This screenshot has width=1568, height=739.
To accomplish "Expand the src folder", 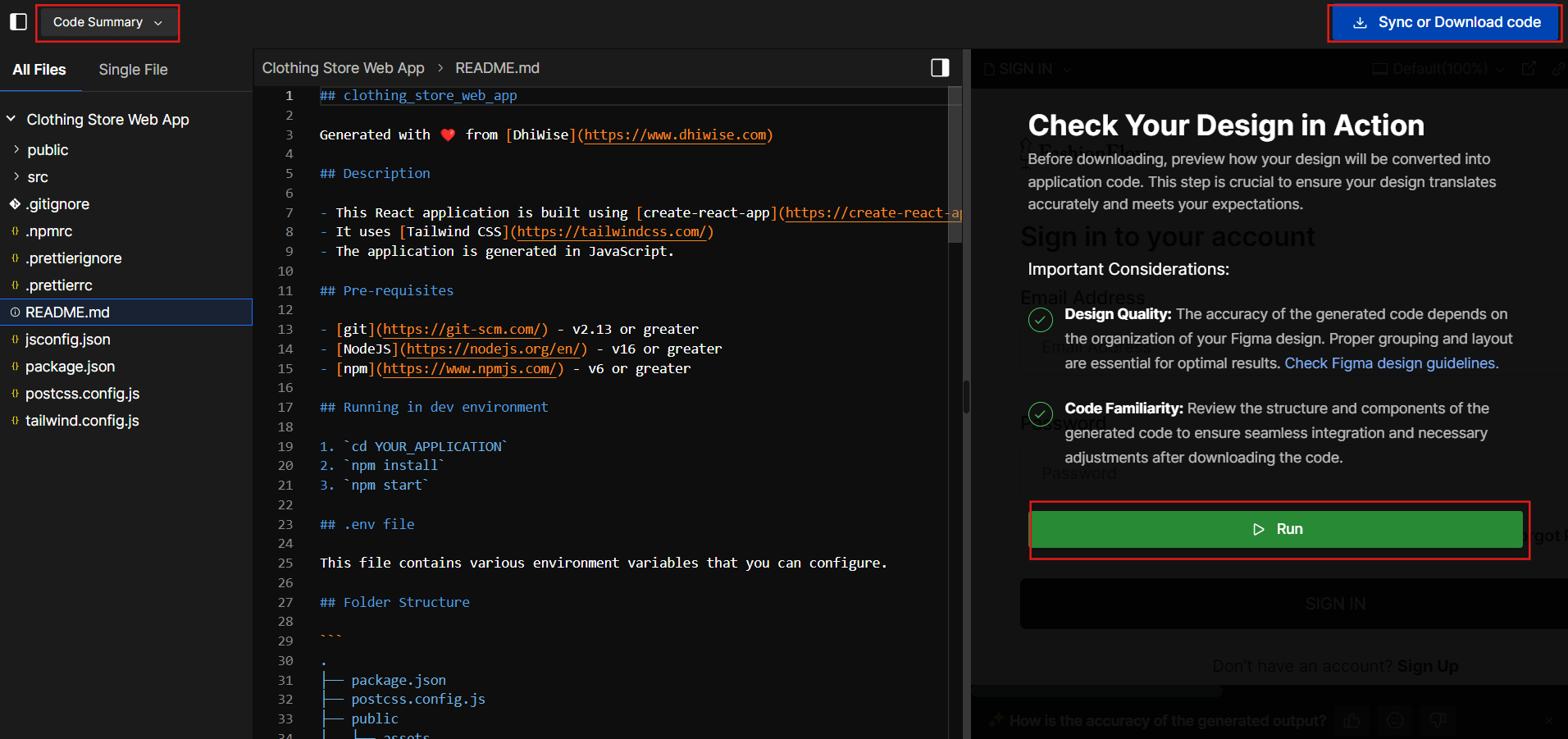I will [38, 177].
